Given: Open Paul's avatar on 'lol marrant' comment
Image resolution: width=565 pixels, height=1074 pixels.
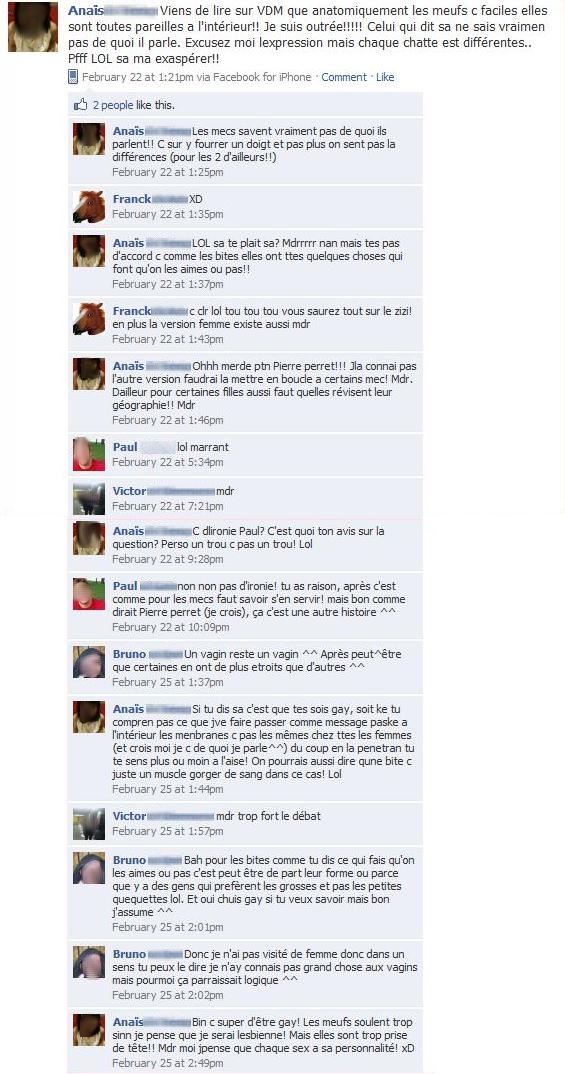Looking at the screenshot, I should click(x=89, y=455).
